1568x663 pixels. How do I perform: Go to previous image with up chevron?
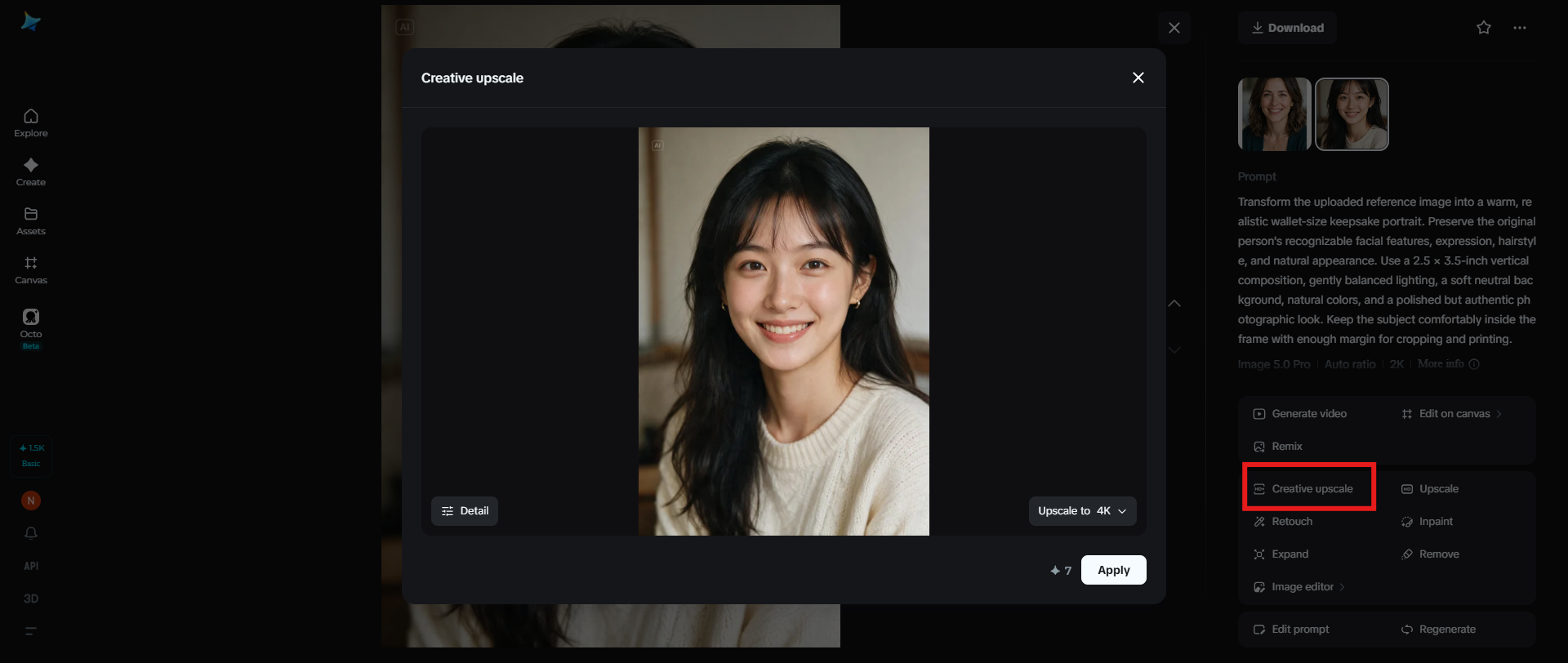click(x=1174, y=303)
